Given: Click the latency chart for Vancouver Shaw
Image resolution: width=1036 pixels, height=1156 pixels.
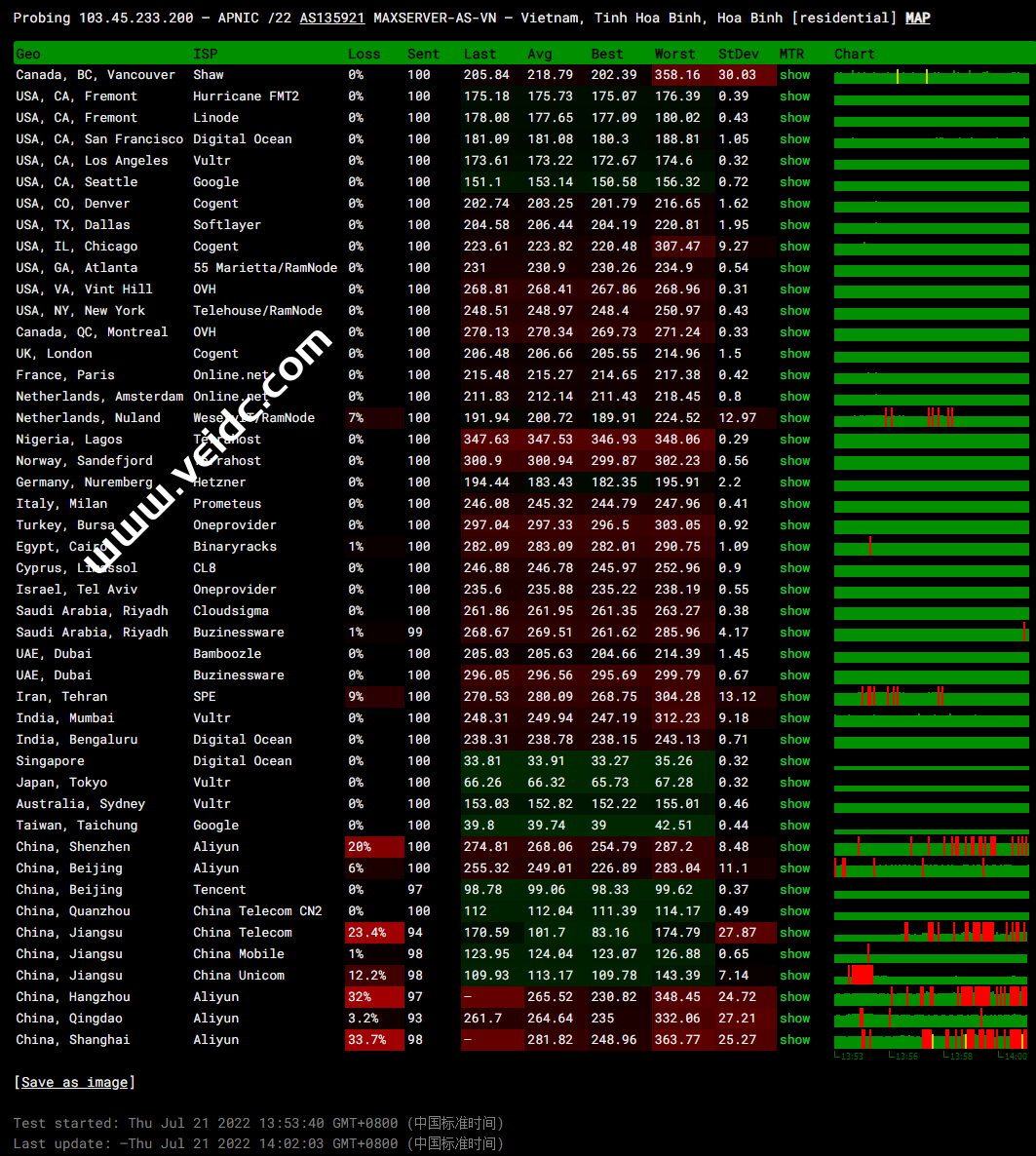Looking at the screenshot, I should click(x=932, y=77).
